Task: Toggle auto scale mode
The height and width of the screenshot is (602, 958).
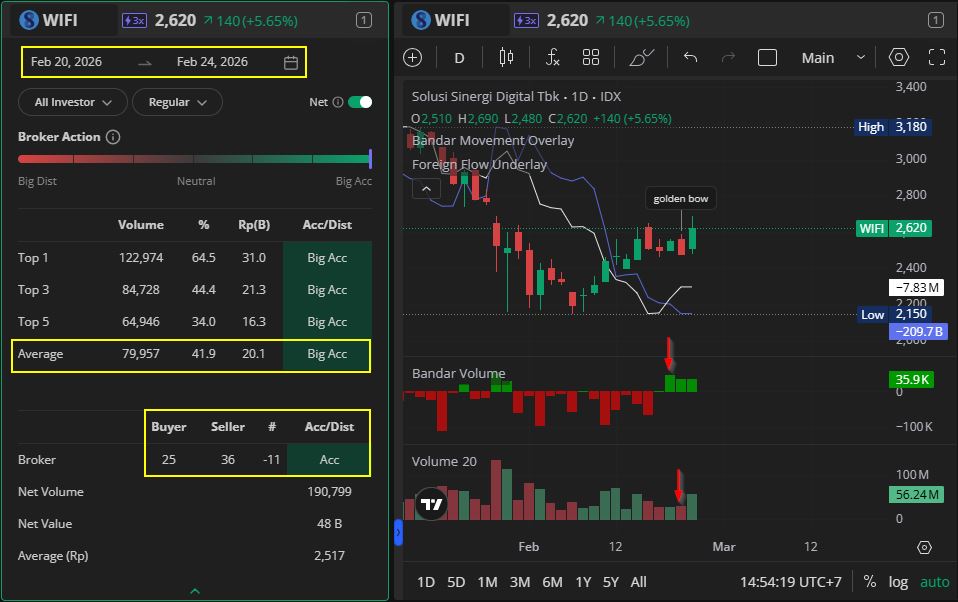Action: [935, 582]
